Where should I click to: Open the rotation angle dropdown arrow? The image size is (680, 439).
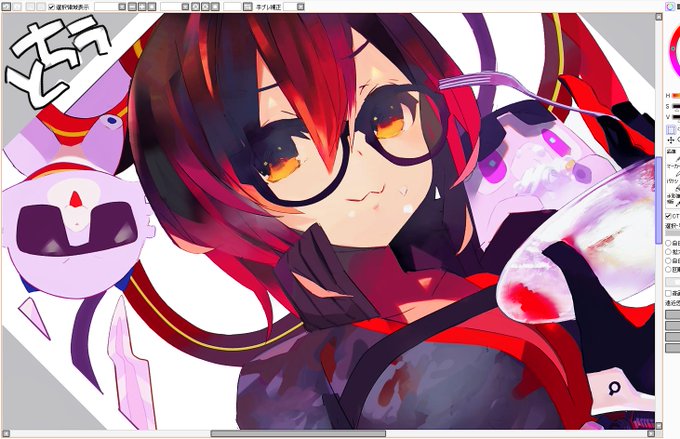click(x=185, y=7)
